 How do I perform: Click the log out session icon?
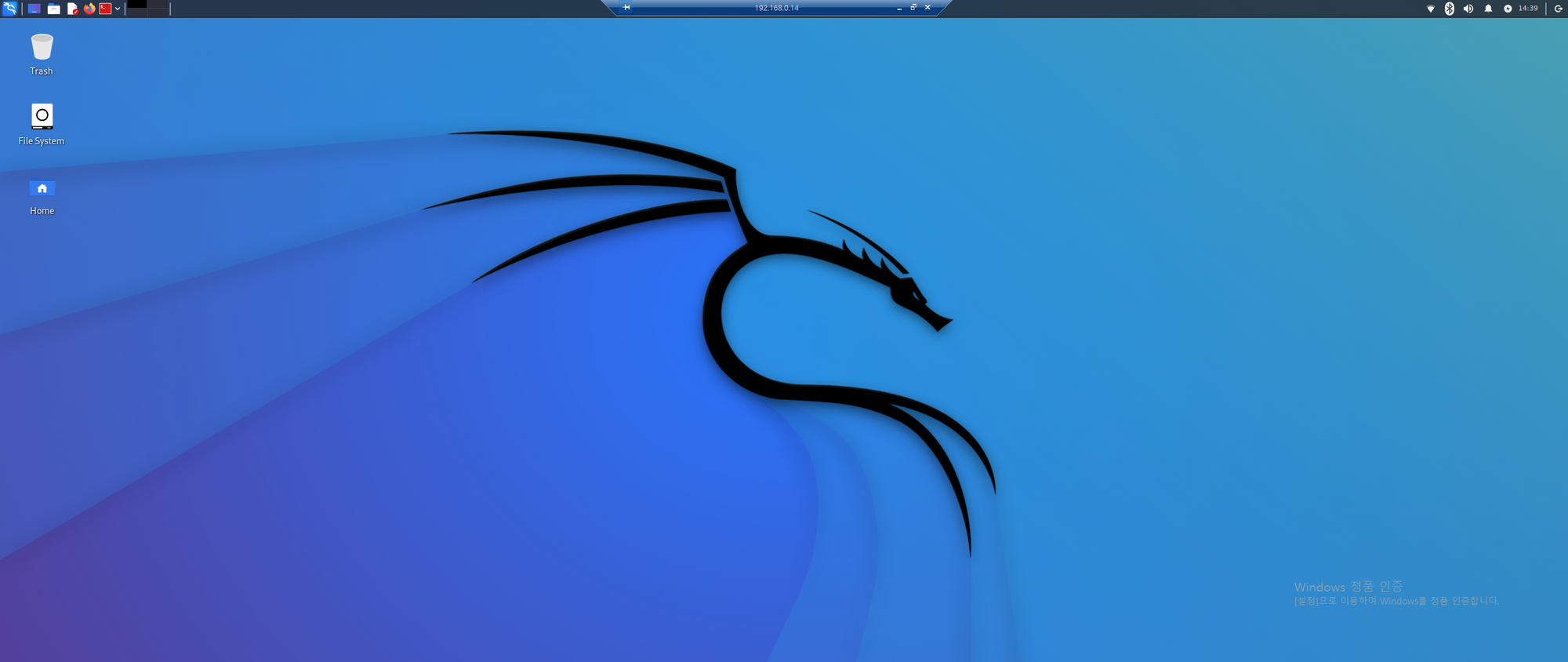tap(1559, 9)
